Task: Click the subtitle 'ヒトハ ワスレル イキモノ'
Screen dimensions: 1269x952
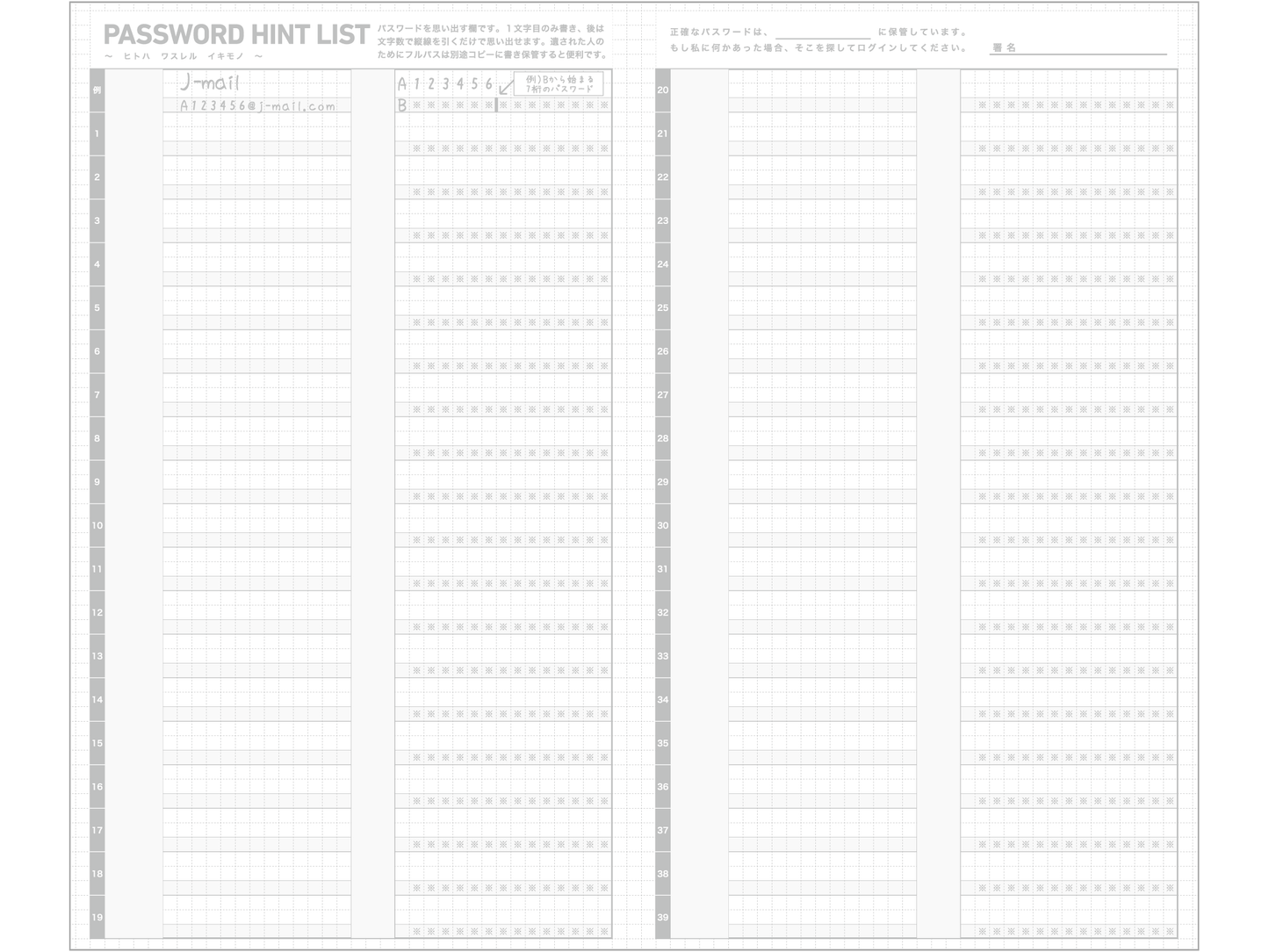Action: pos(184,56)
